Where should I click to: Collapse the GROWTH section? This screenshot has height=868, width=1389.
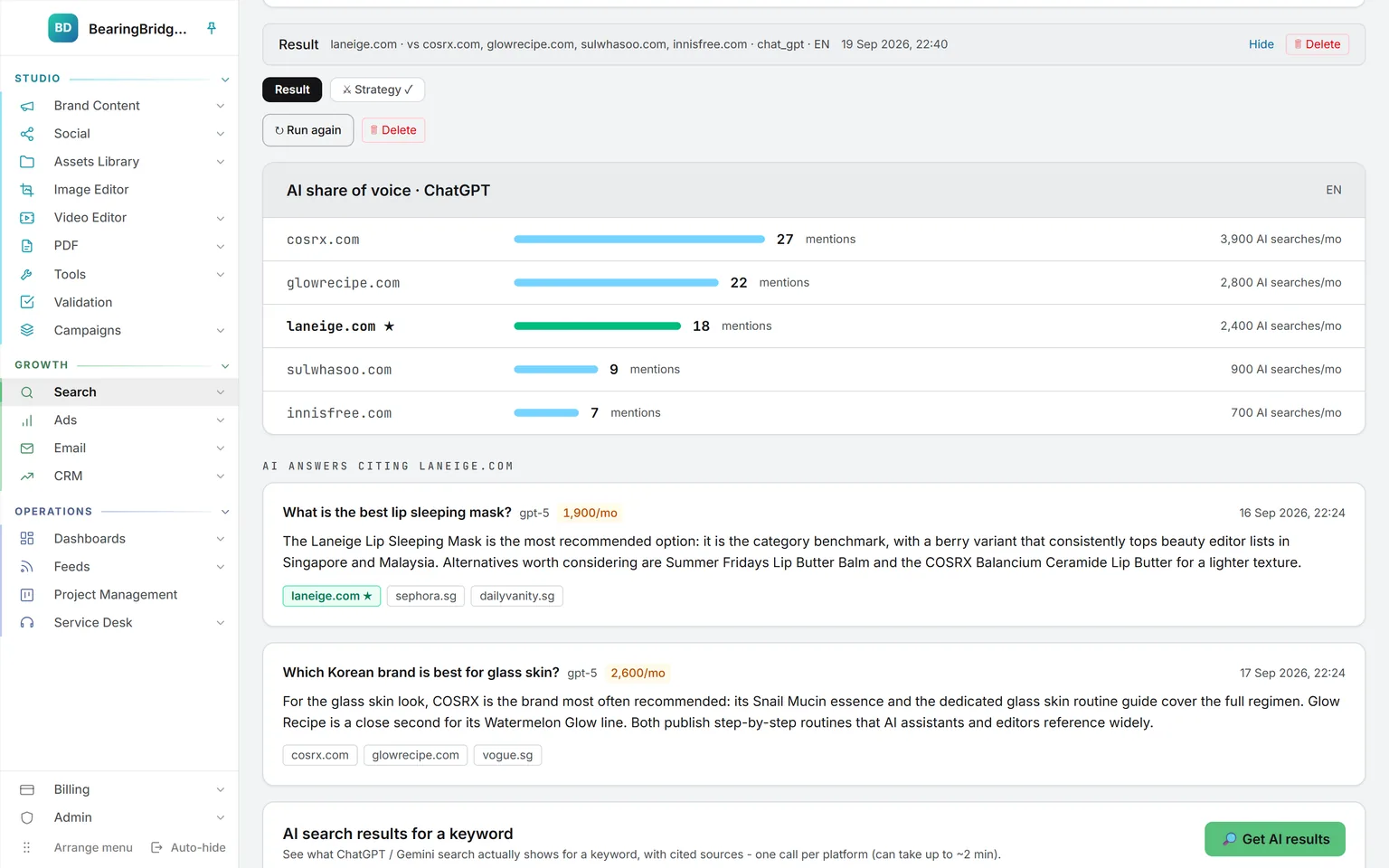pyautogui.click(x=225, y=366)
